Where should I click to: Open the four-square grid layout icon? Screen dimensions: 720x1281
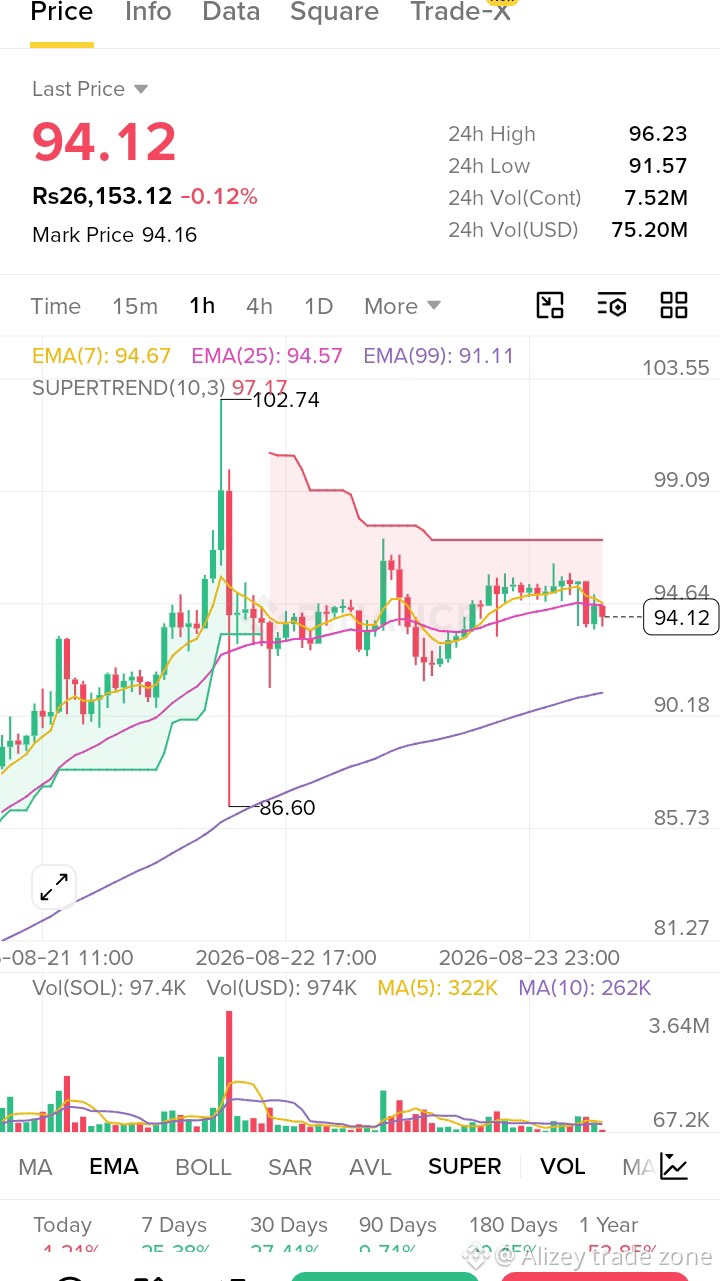[x=674, y=306]
